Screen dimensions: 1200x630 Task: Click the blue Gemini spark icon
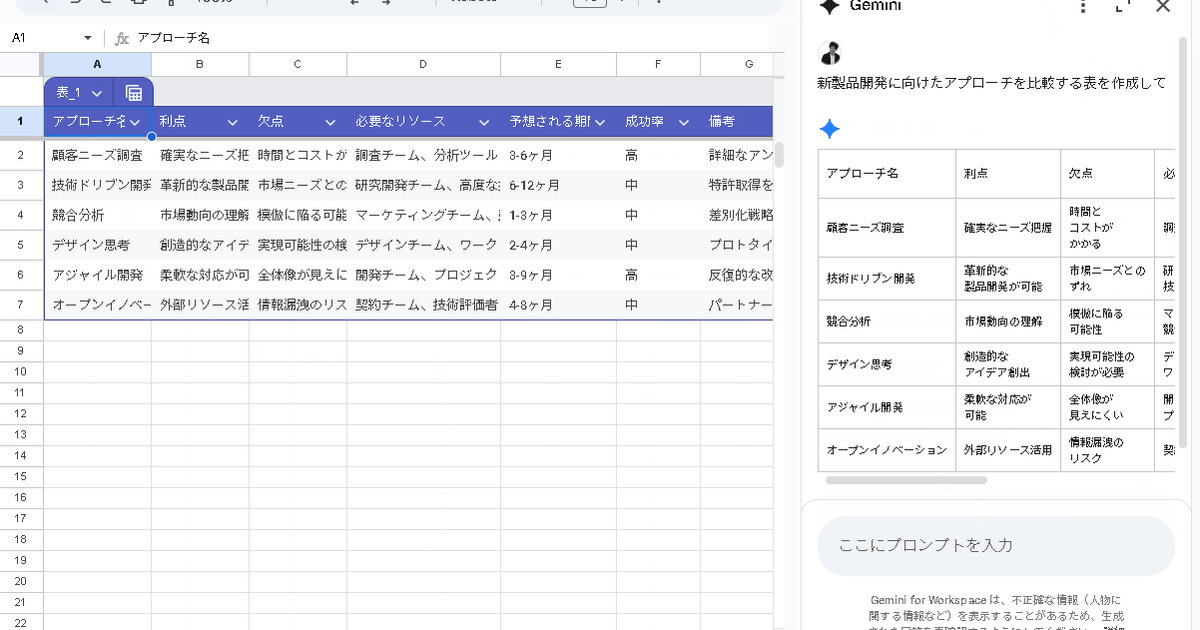click(x=829, y=129)
